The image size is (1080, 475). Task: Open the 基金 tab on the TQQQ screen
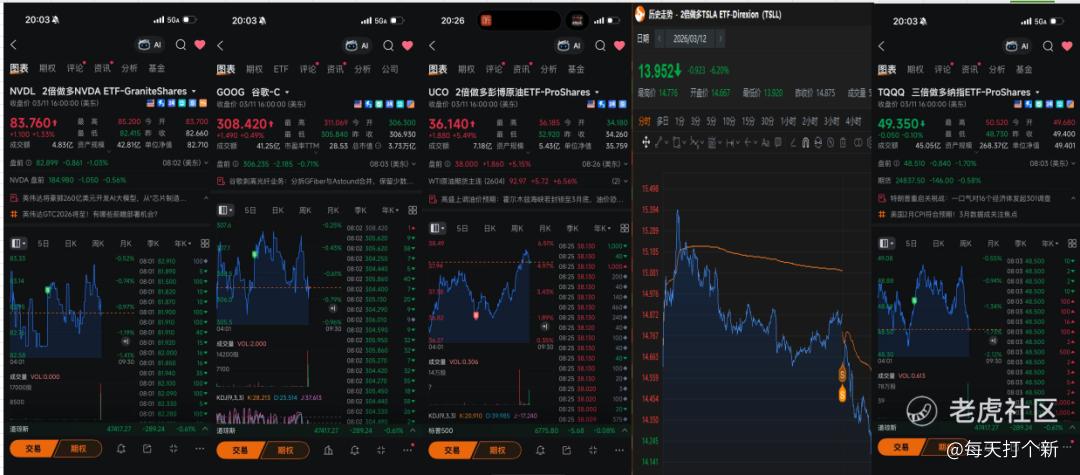coord(1024,70)
